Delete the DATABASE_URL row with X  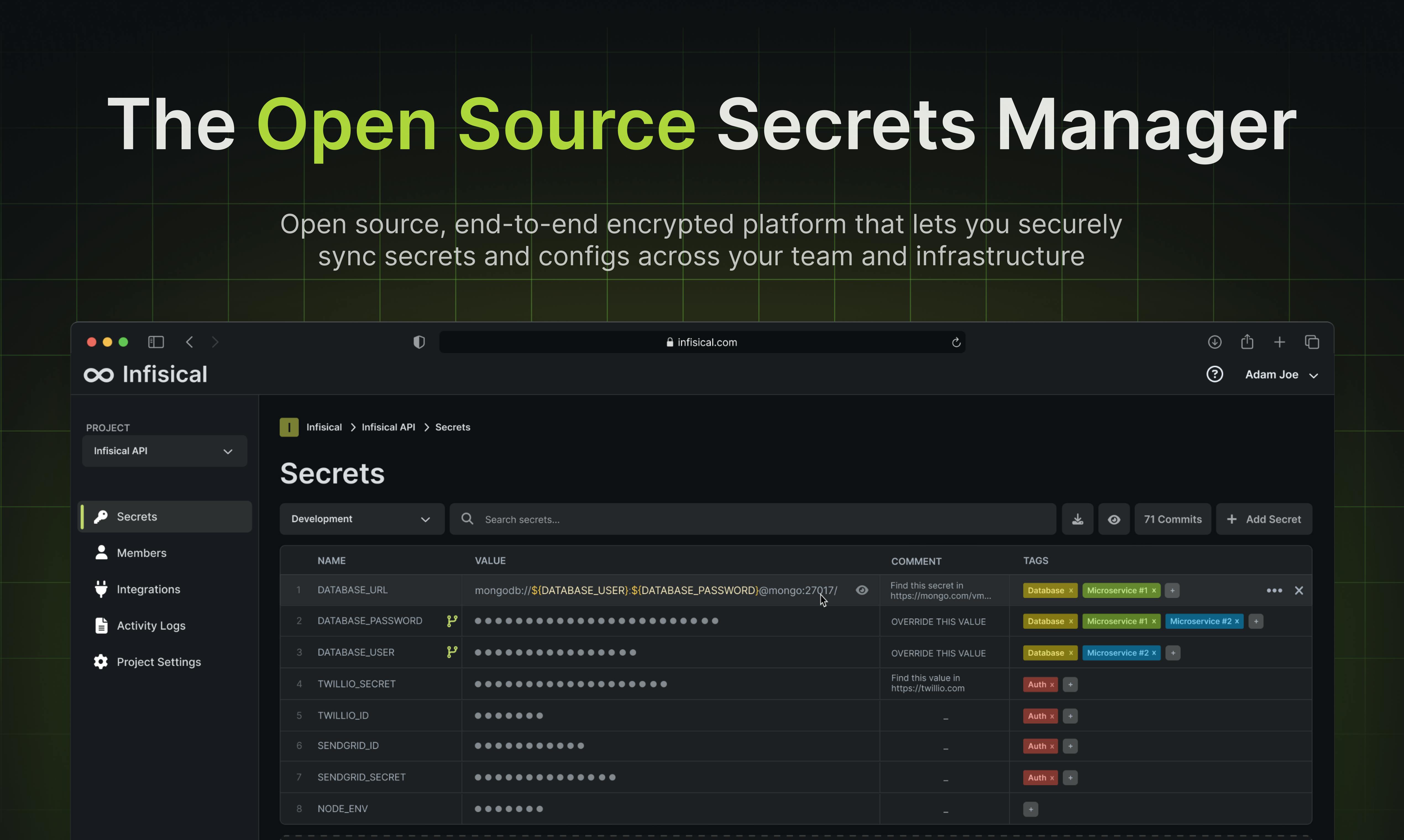pyautogui.click(x=1299, y=590)
